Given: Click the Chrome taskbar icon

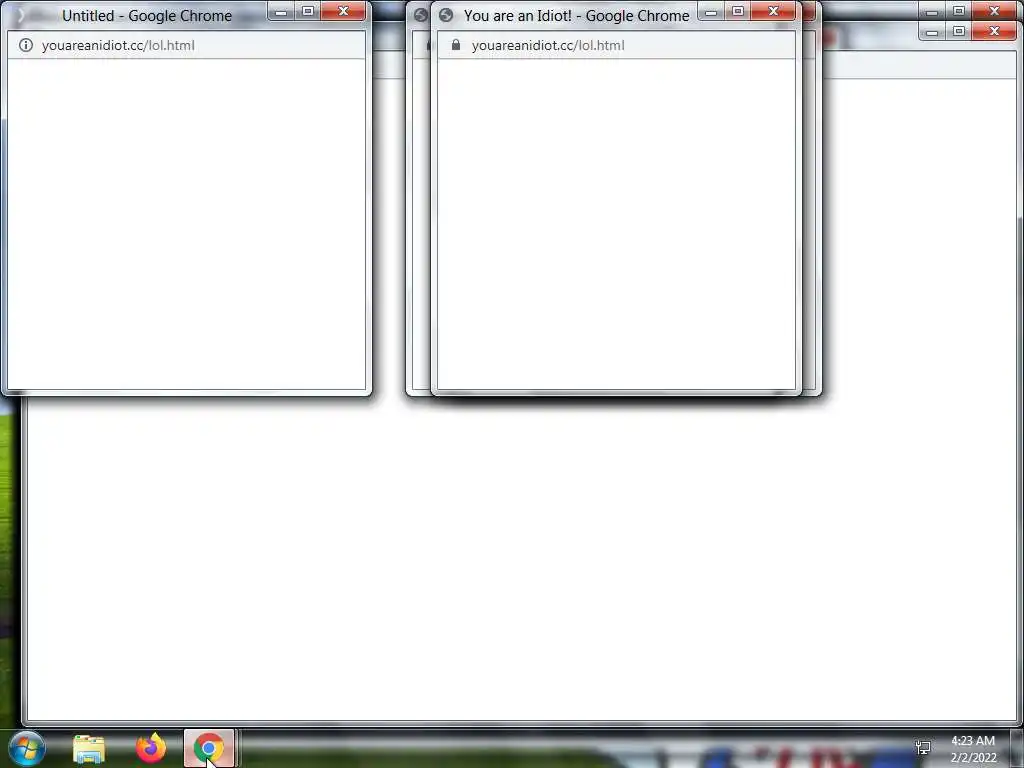Looking at the screenshot, I should click(209, 748).
